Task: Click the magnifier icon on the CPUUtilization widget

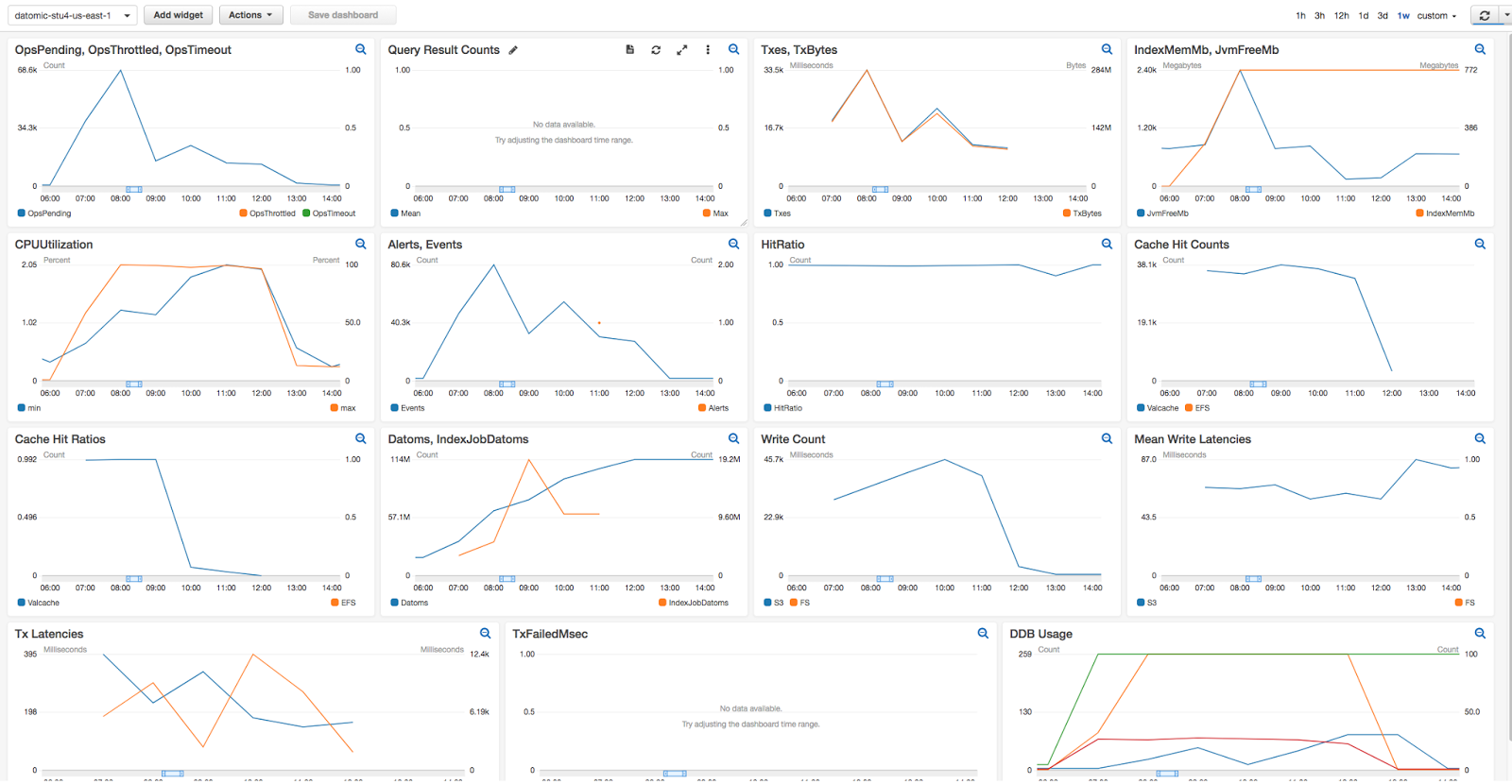Action: click(x=360, y=245)
